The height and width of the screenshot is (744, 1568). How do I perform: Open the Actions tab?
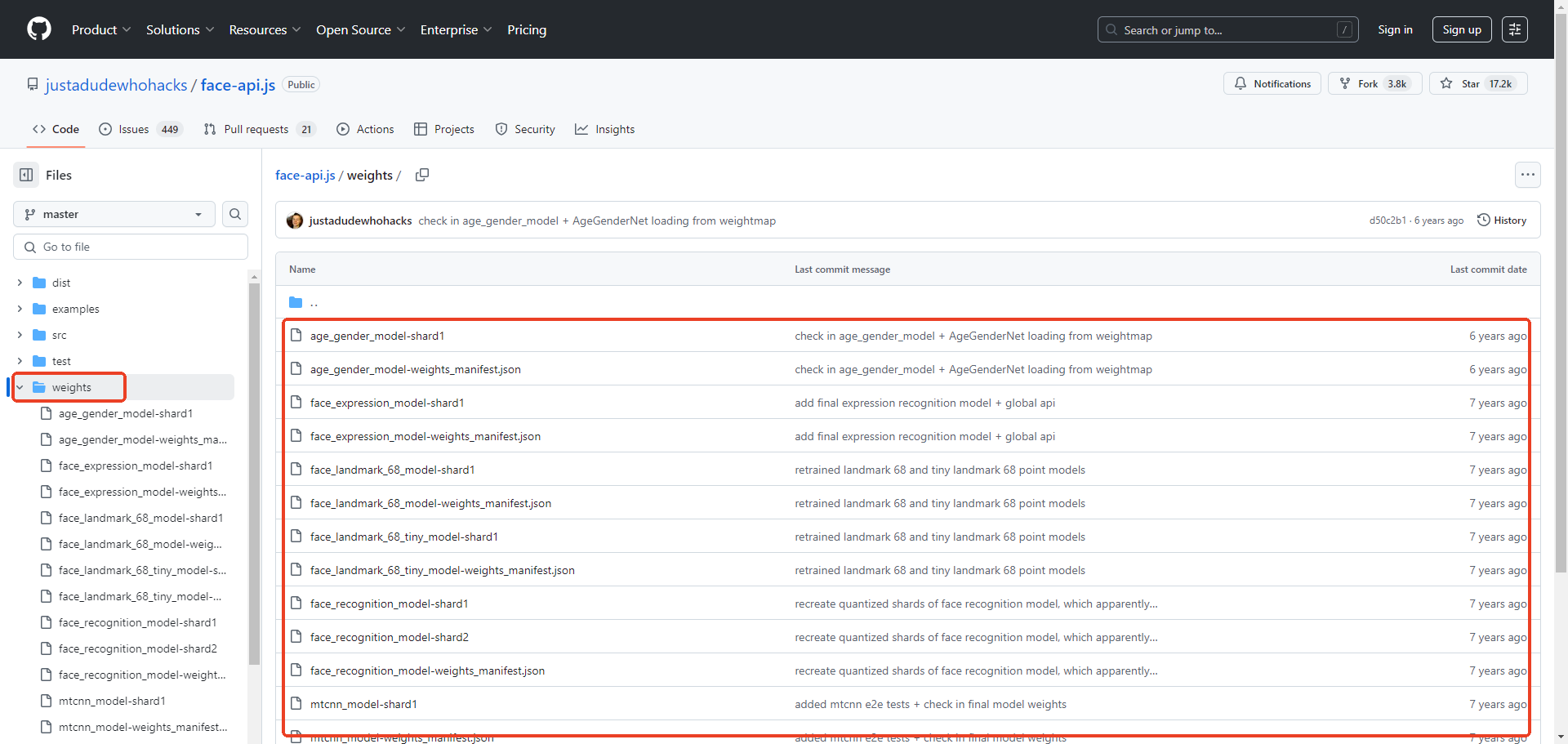[x=365, y=129]
